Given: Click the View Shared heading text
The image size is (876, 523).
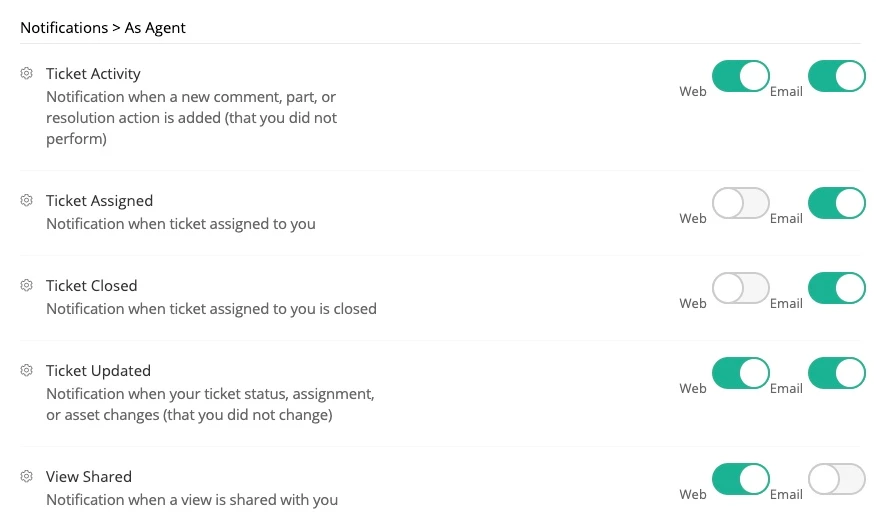Looking at the screenshot, I should (89, 477).
